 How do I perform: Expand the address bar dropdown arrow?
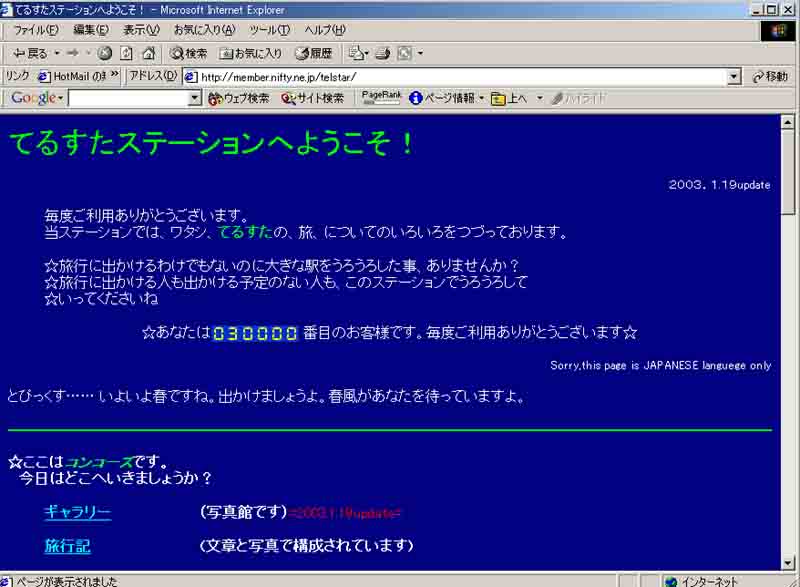734,76
